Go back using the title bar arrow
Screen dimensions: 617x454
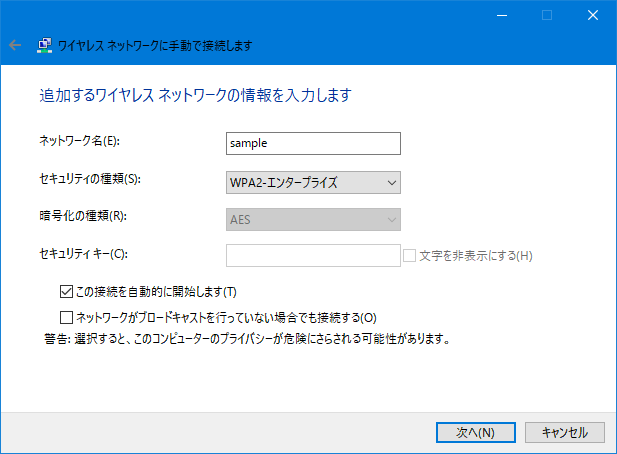point(15,45)
